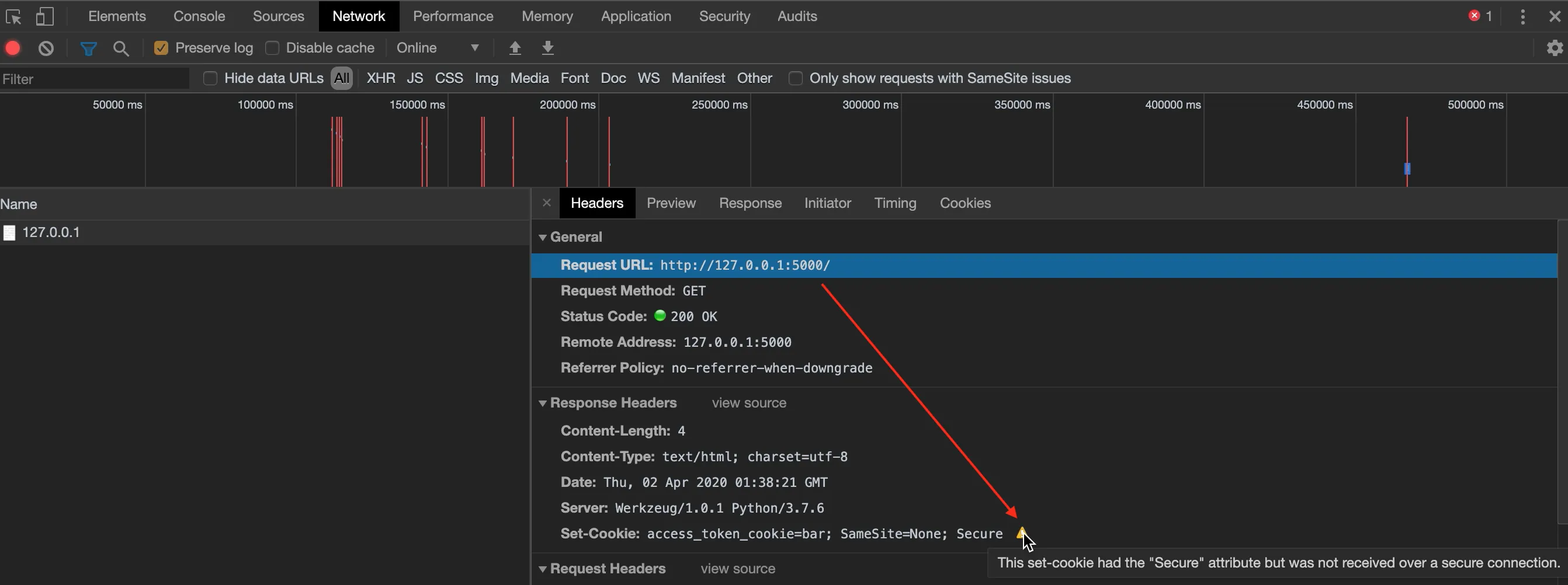Switch to the Console tab
The image size is (1568, 585).
pos(199,16)
